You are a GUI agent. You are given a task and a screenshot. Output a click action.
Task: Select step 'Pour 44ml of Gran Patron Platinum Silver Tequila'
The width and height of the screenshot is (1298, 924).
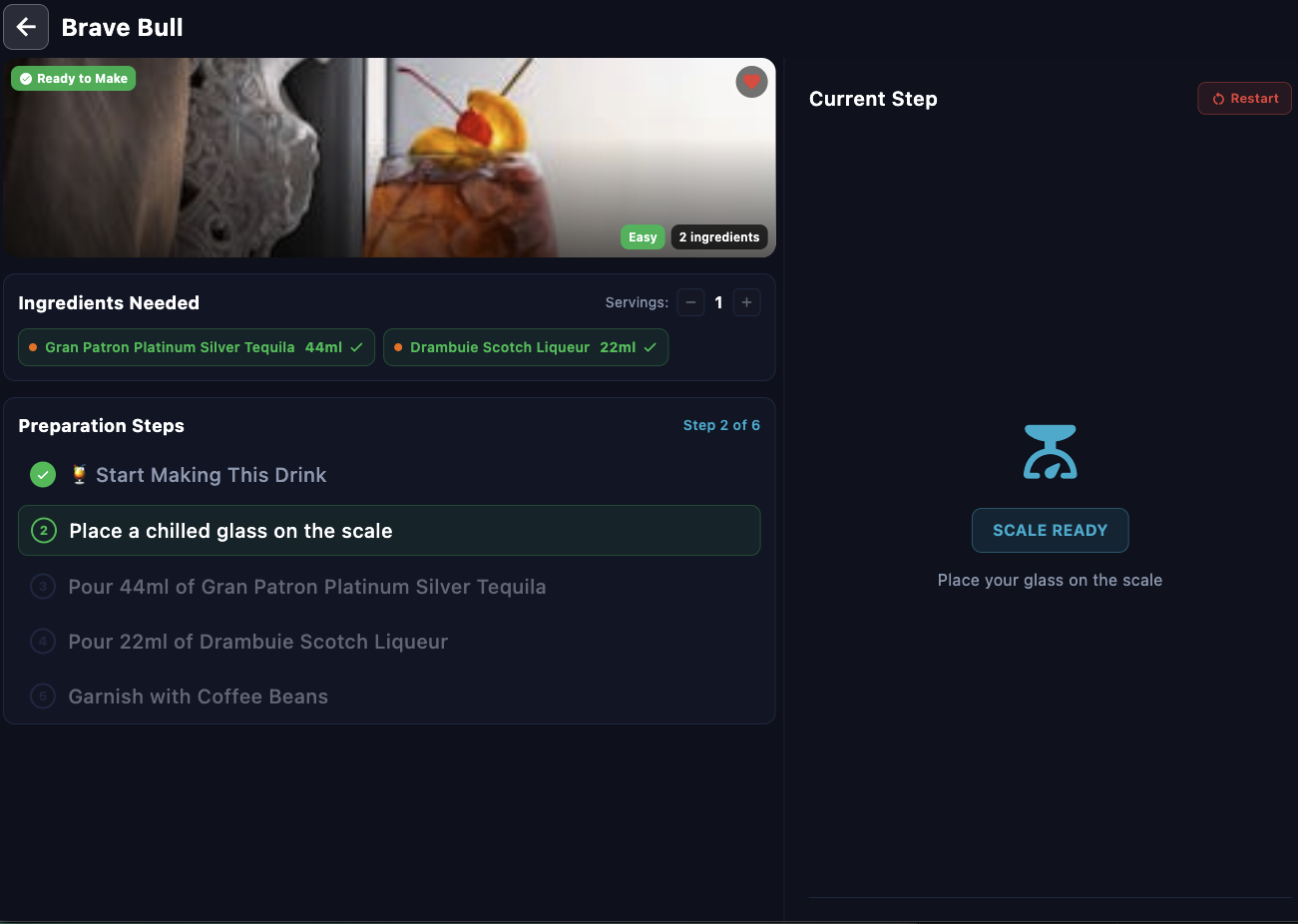(389, 587)
